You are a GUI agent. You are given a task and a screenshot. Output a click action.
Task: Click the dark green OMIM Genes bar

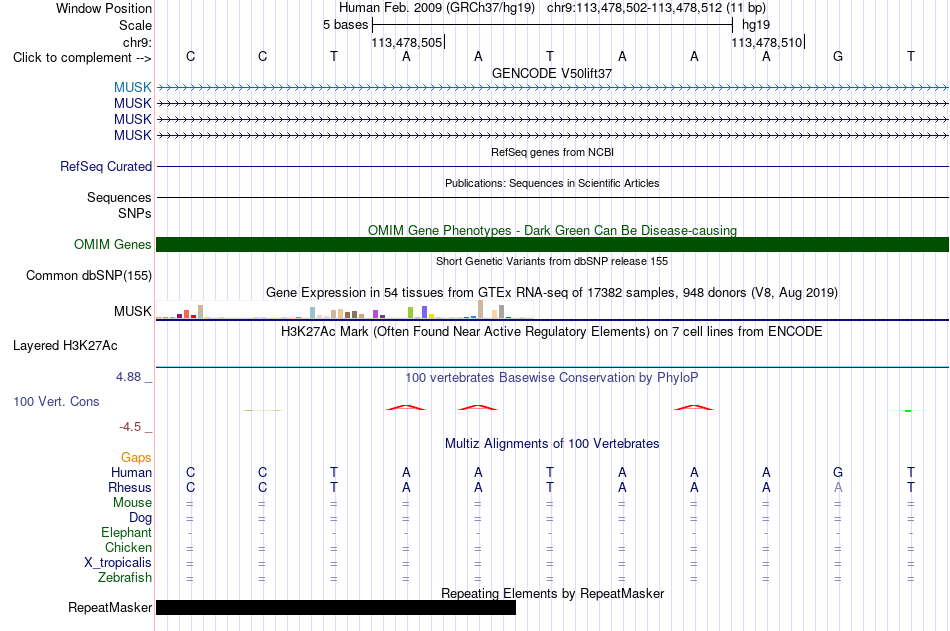click(552, 244)
